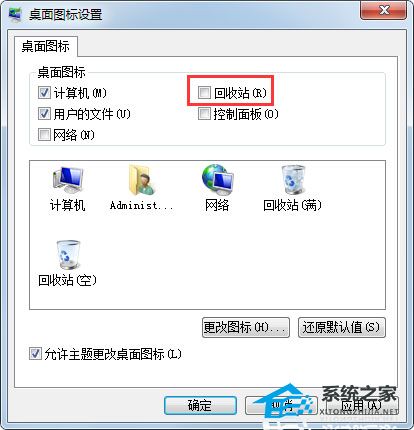The height and width of the screenshot is (430, 414).
Task: Select the 计算机 computer icon in preview
Action: [68, 180]
